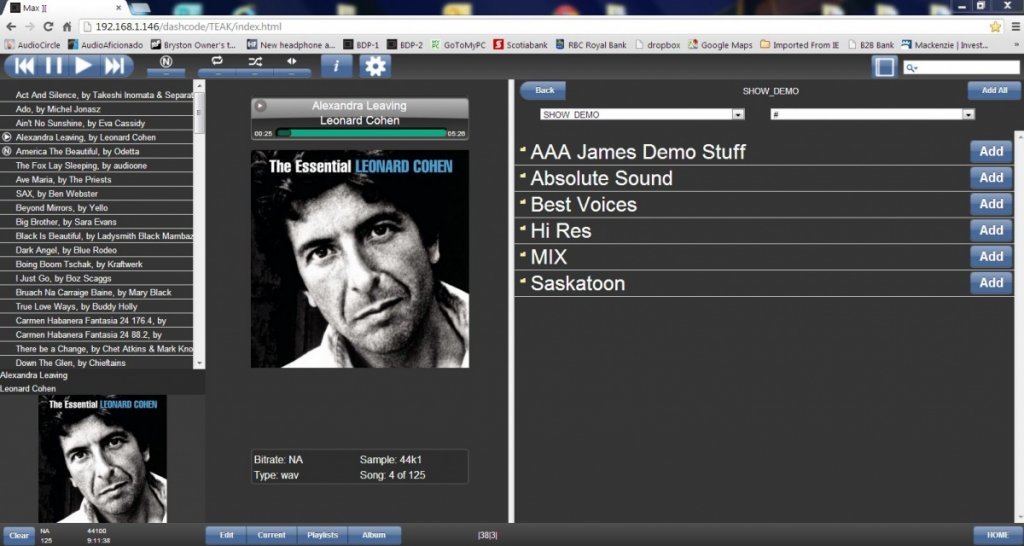Seek in the song progress bar

[x=361, y=133]
